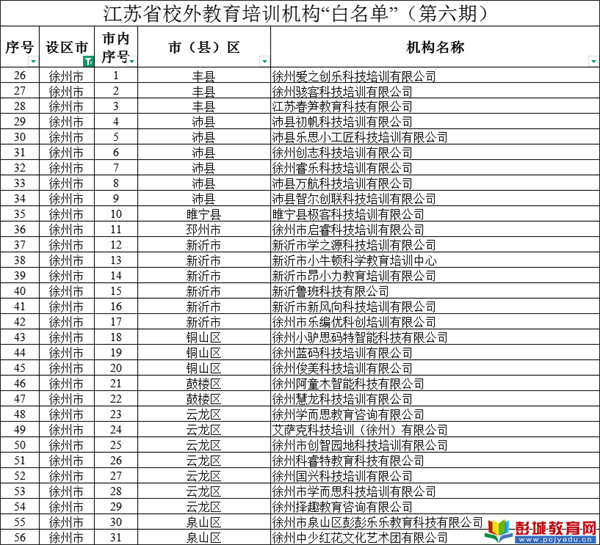Click cell 新沂市新风向科技培训有限公司
This screenshot has height=545, width=600.
435,306
